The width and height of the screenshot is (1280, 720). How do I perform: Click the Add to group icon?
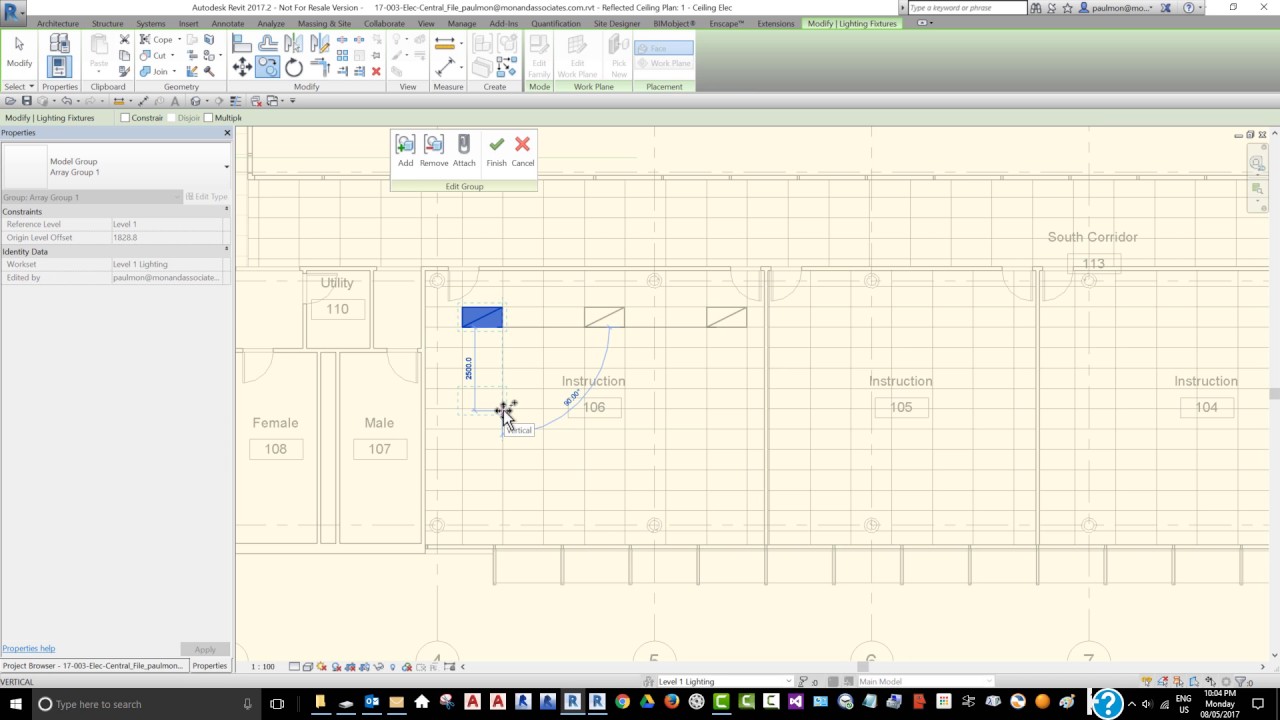[x=405, y=145]
